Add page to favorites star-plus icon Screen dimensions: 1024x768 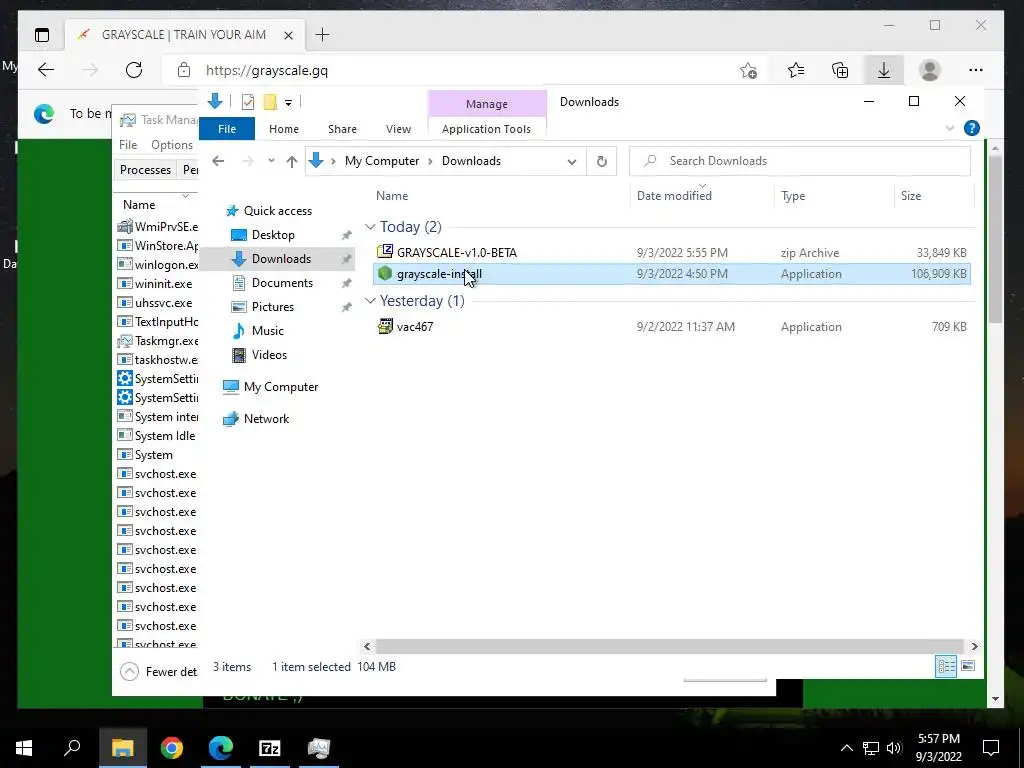pyautogui.click(x=748, y=70)
